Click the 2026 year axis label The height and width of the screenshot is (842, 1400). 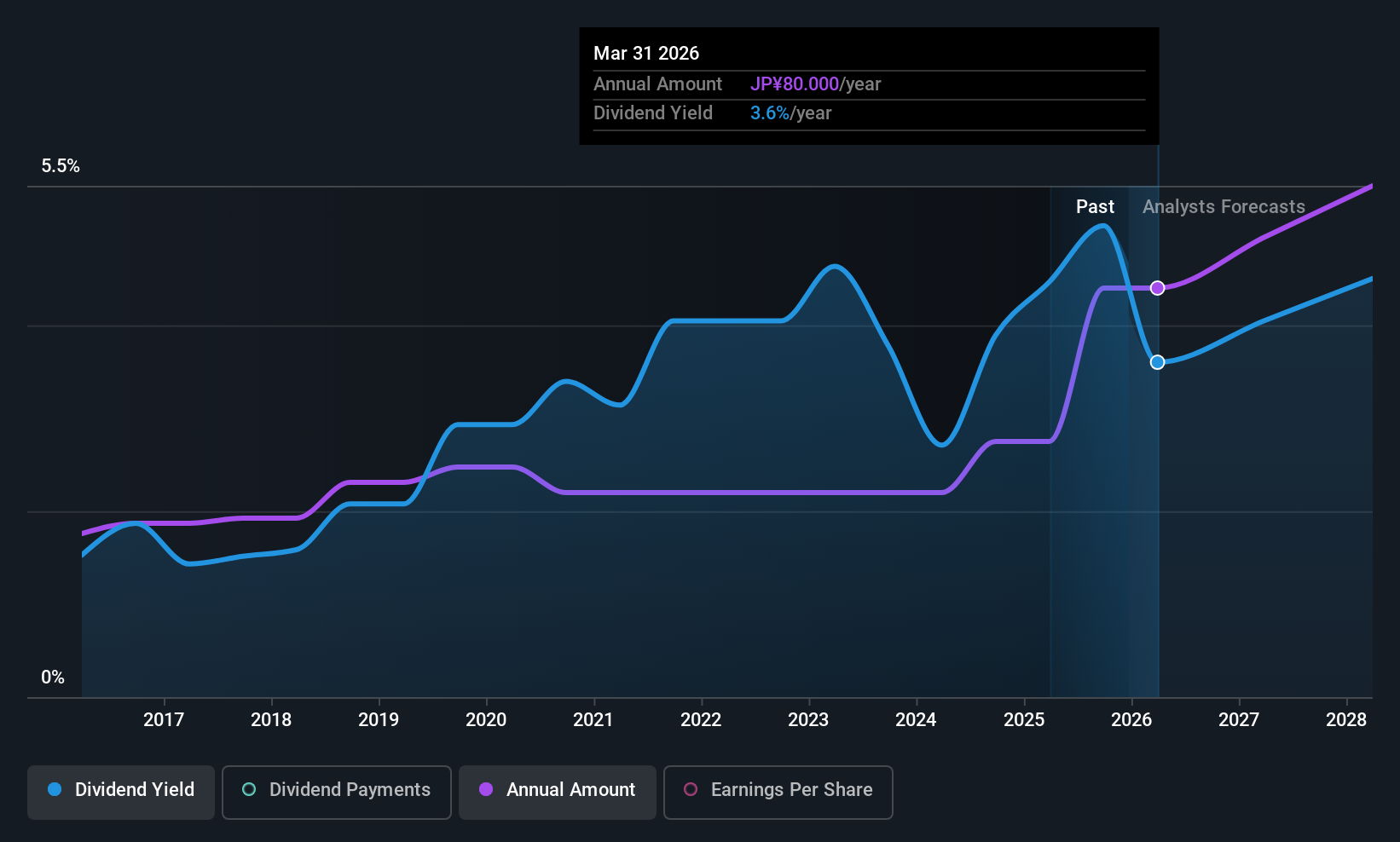click(x=1131, y=720)
